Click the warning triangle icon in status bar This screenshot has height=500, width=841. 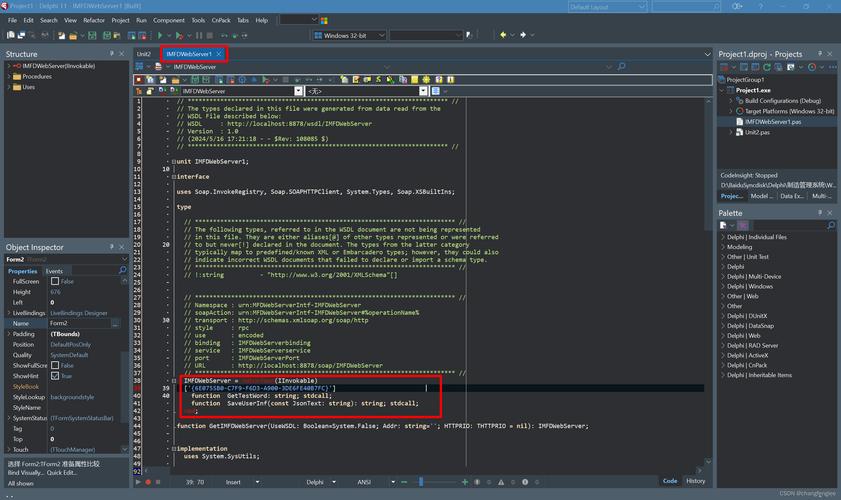(501, 482)
